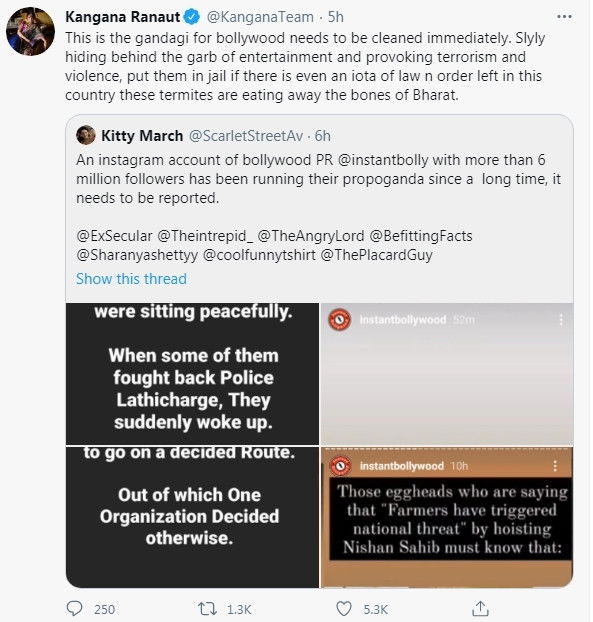Click the blue verified badge

click(x=193, y=17)
